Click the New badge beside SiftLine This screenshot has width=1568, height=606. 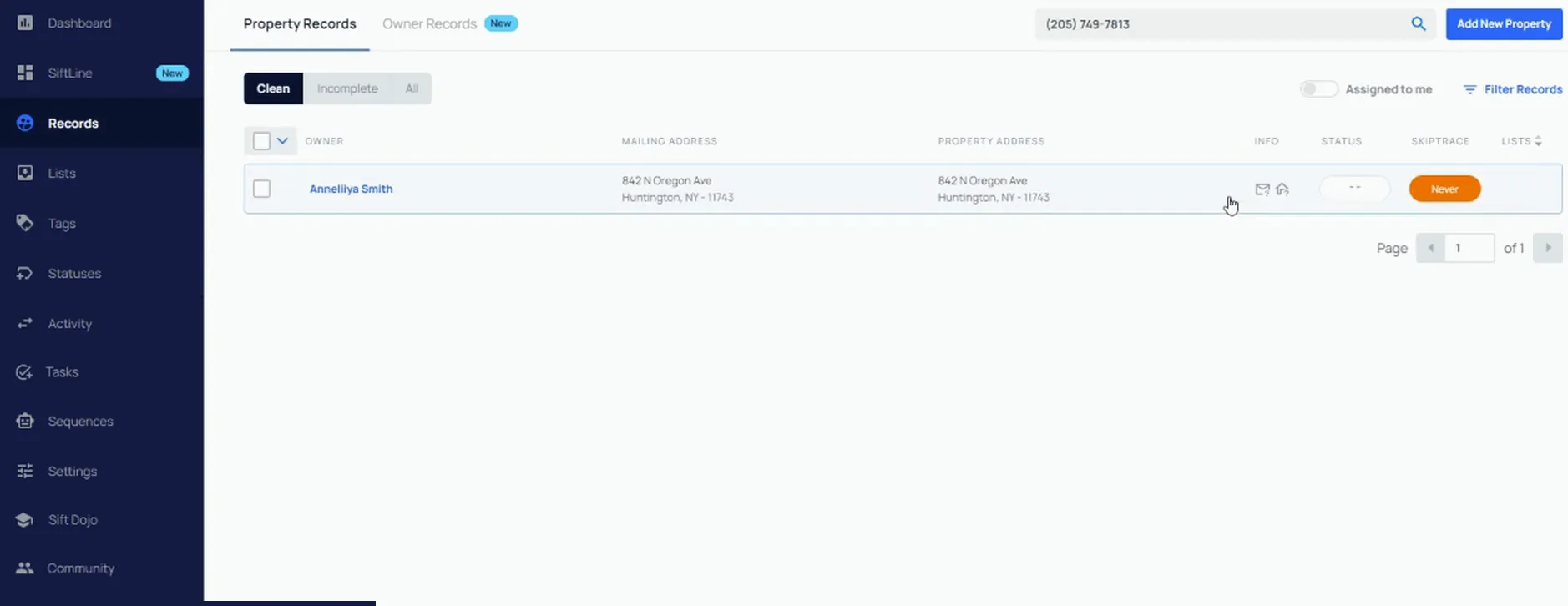pyautogui.click(x=172, y=73)
